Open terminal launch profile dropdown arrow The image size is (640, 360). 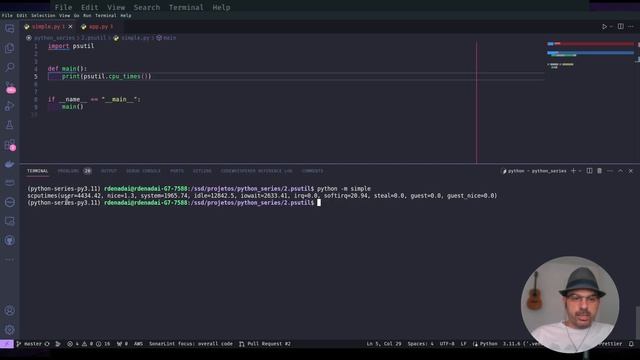580,171
